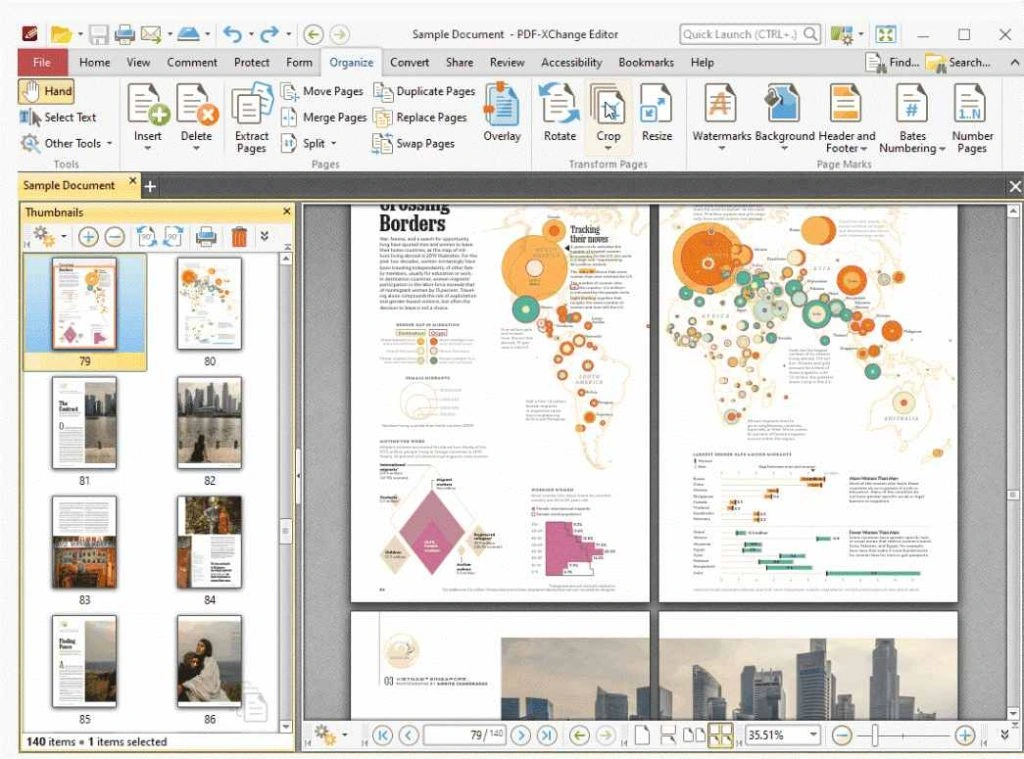This screenshot has width=1024, height=759.
Task: Select Merge Pages
Action: click(x=324, y=118)
